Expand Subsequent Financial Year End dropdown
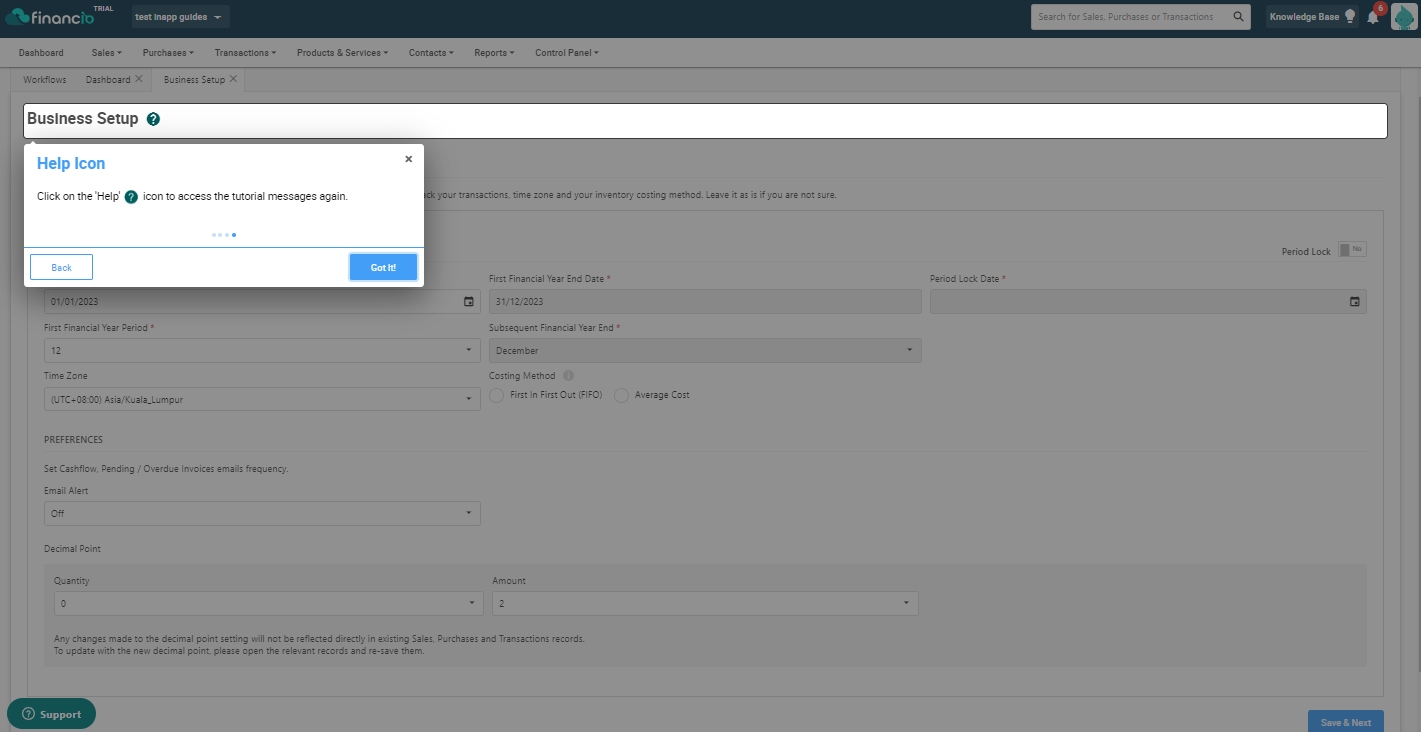Image resolution: width=1421 pixels, height=732 pixels. [705, 351]
